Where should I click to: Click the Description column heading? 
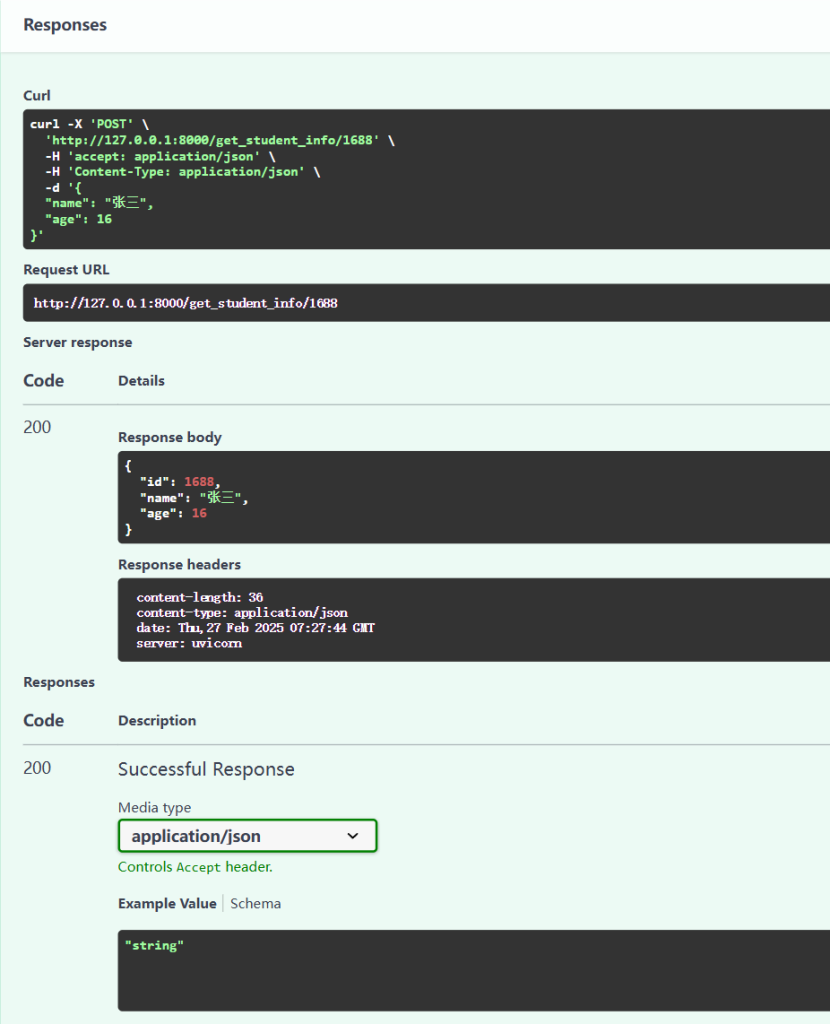pyautogui.click(x=157, y=720)
